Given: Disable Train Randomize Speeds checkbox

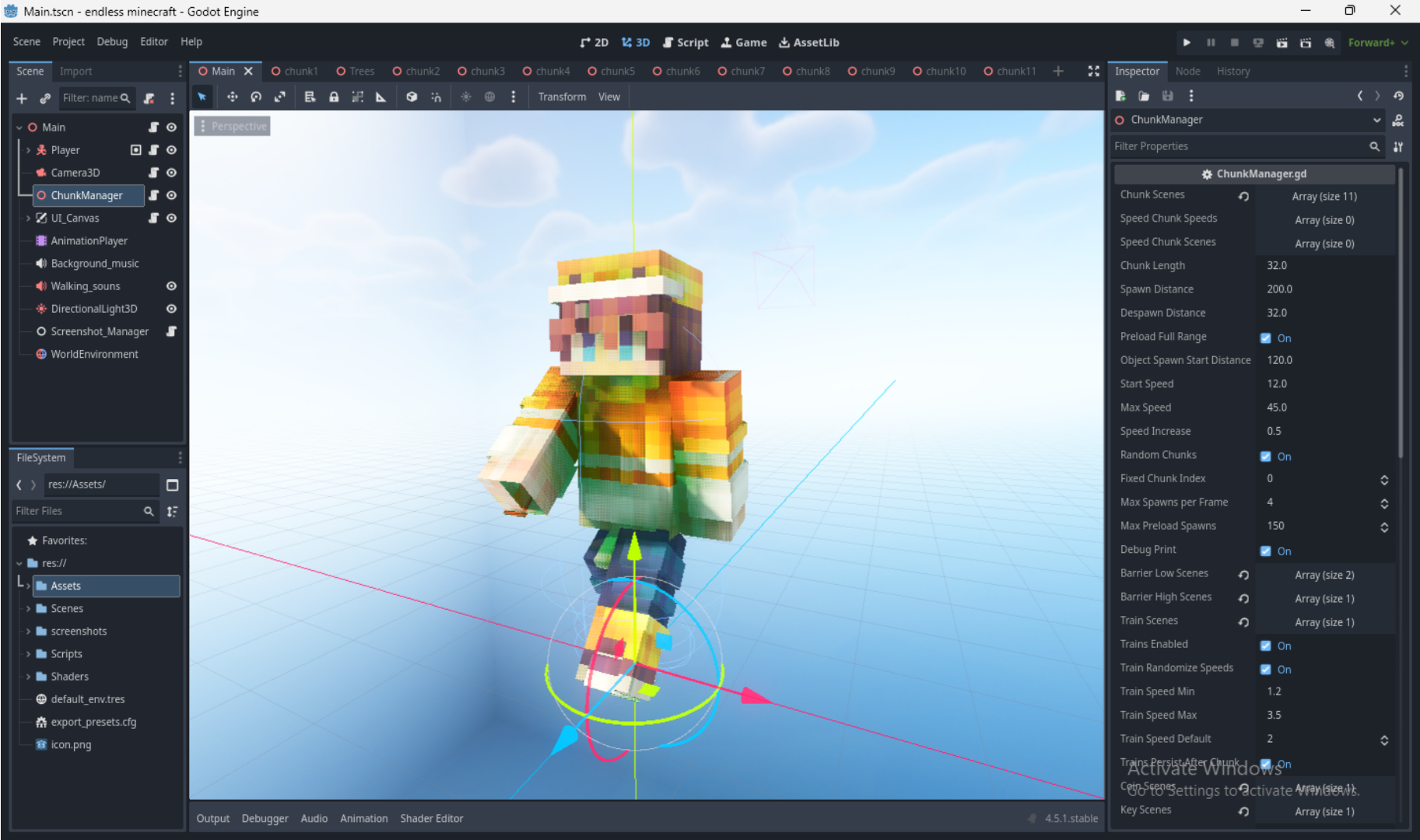Looking at the screenshot, I should coord(1266,669).
